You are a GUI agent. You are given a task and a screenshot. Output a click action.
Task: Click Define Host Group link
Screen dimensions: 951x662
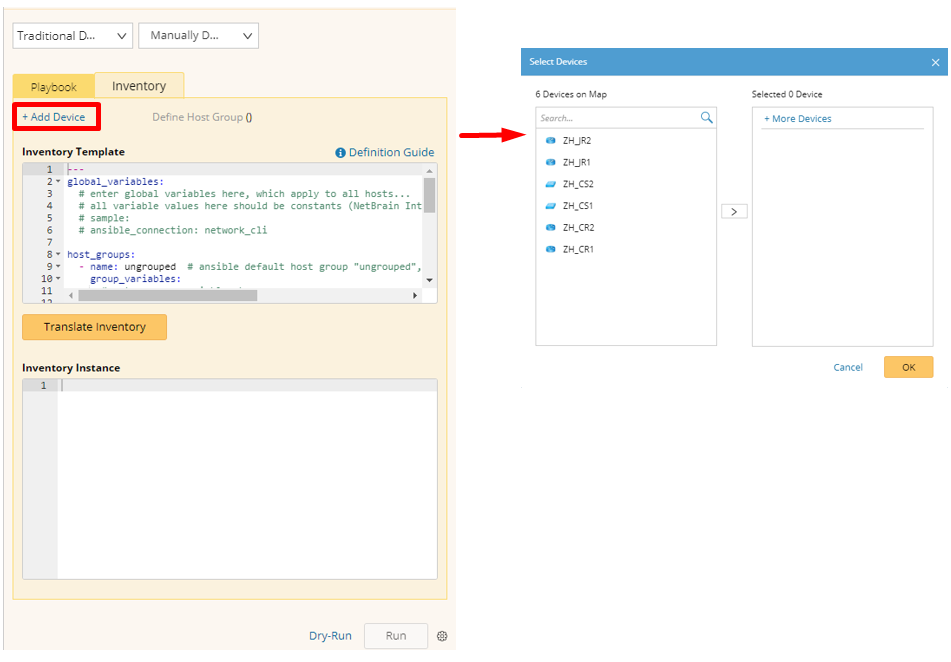click(202, 117)
